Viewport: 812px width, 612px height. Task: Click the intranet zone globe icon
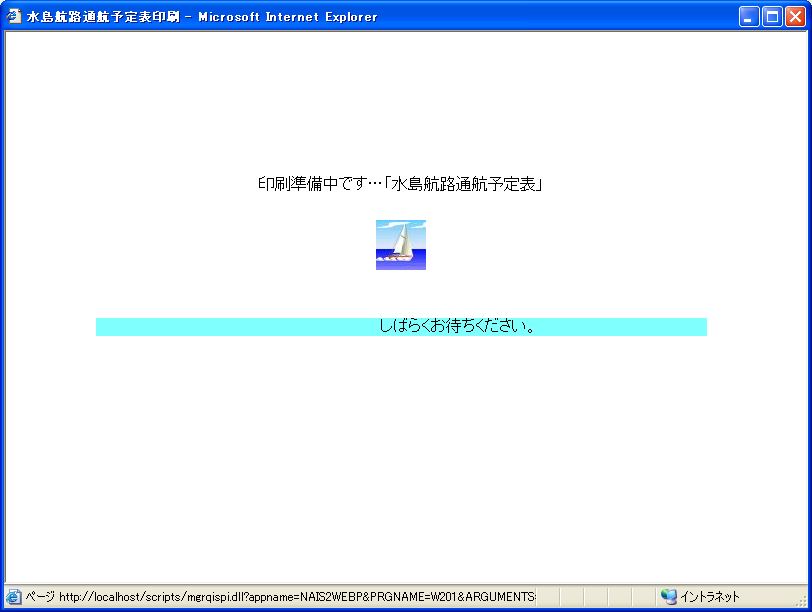(669, 597)
